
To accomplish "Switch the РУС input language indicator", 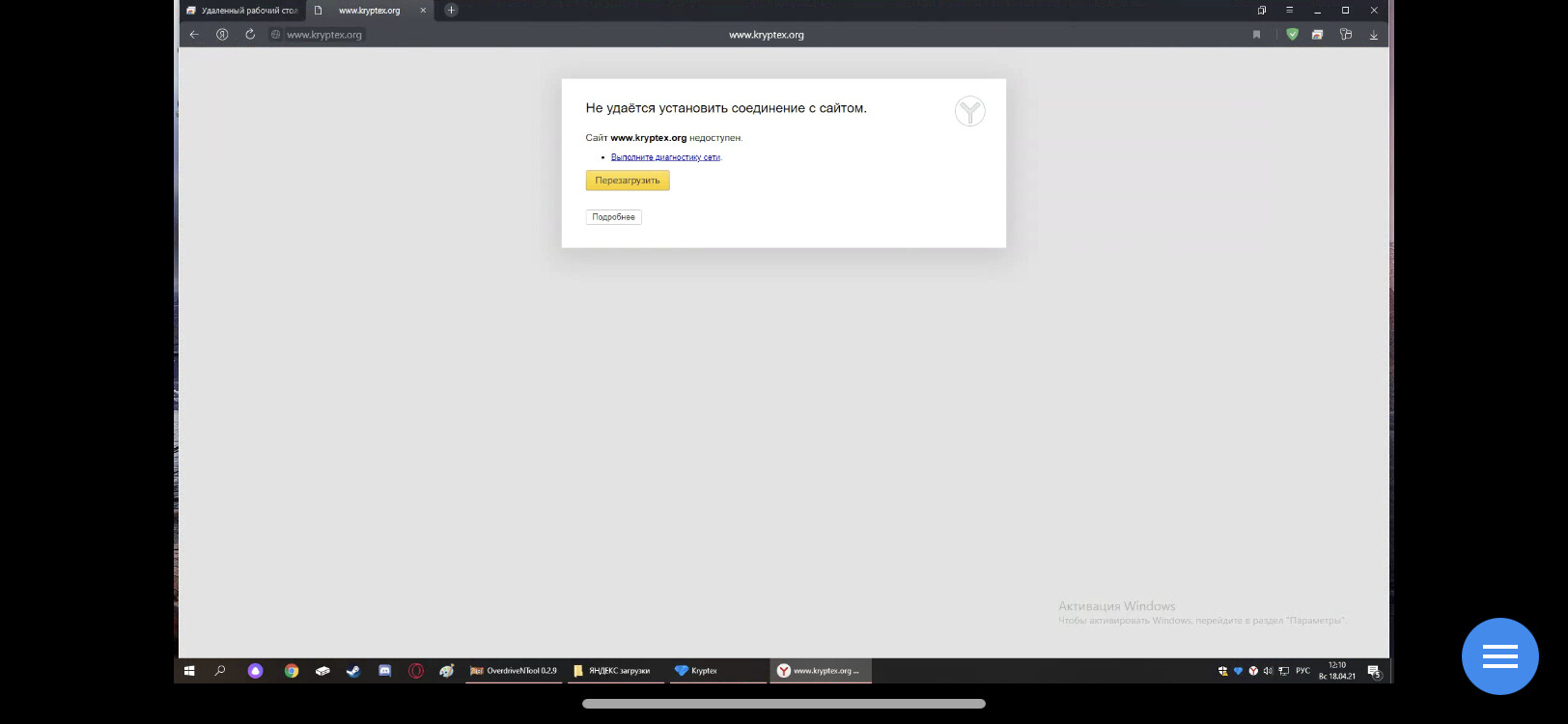I will coord(1303,671).
